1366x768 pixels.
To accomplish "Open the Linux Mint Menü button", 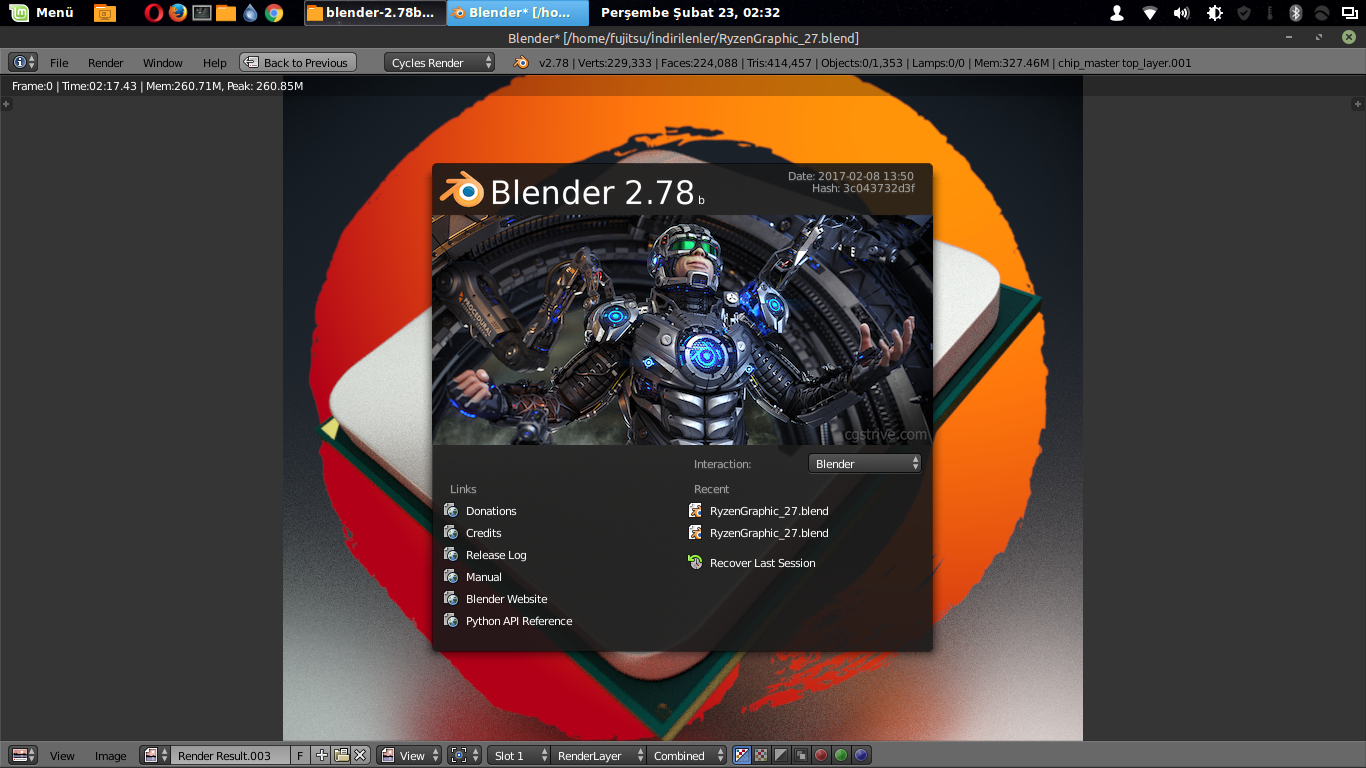I will [43, 13].
